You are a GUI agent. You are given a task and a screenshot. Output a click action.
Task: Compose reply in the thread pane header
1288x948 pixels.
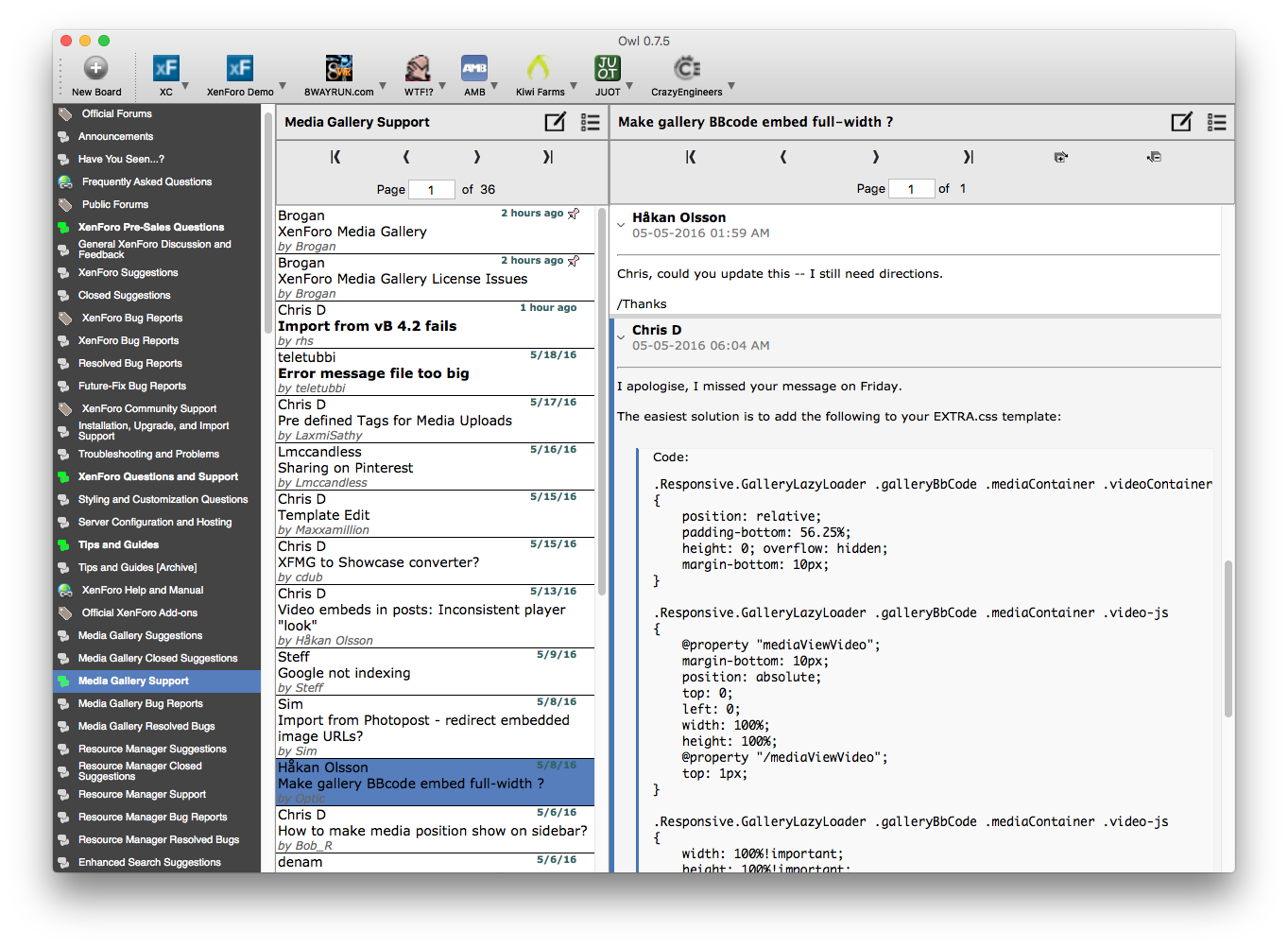(1182, 122)
